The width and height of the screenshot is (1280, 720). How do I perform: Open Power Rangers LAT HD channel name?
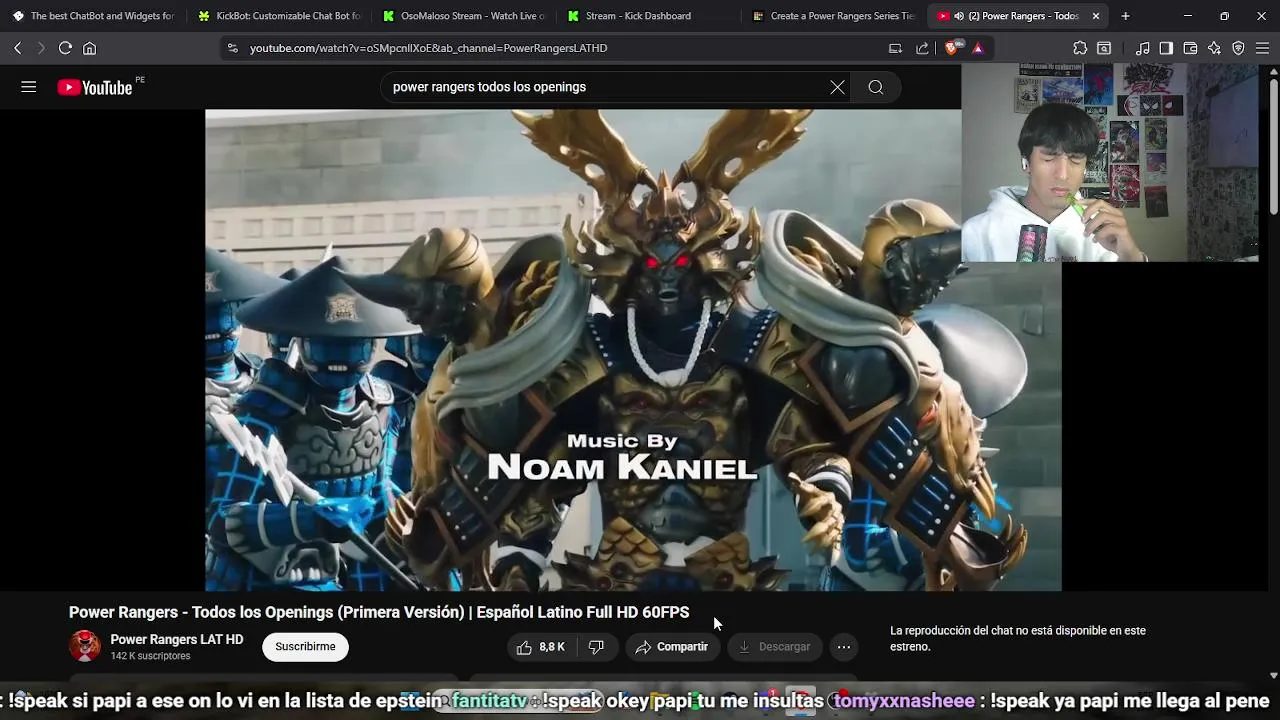(x=177, y=639)
